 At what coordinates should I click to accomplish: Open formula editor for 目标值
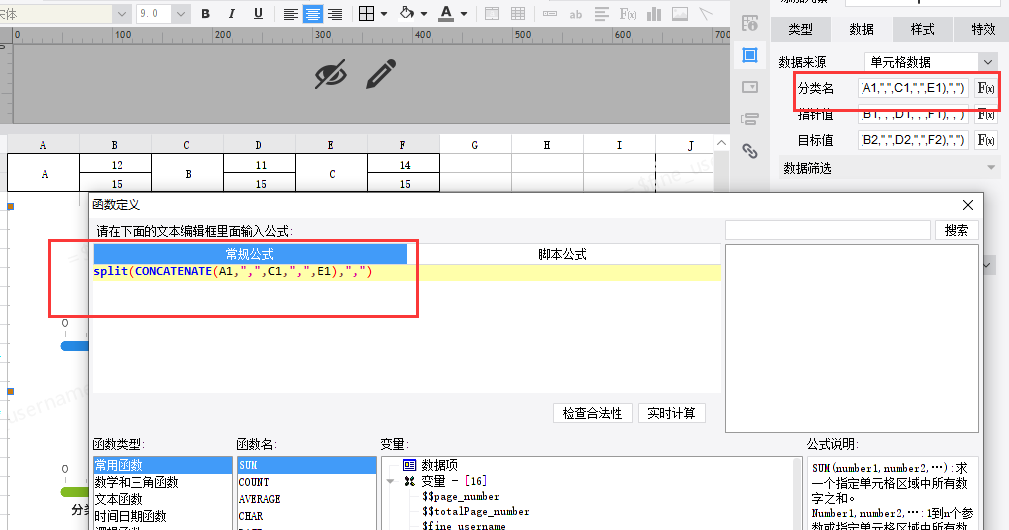coord(985,140)
